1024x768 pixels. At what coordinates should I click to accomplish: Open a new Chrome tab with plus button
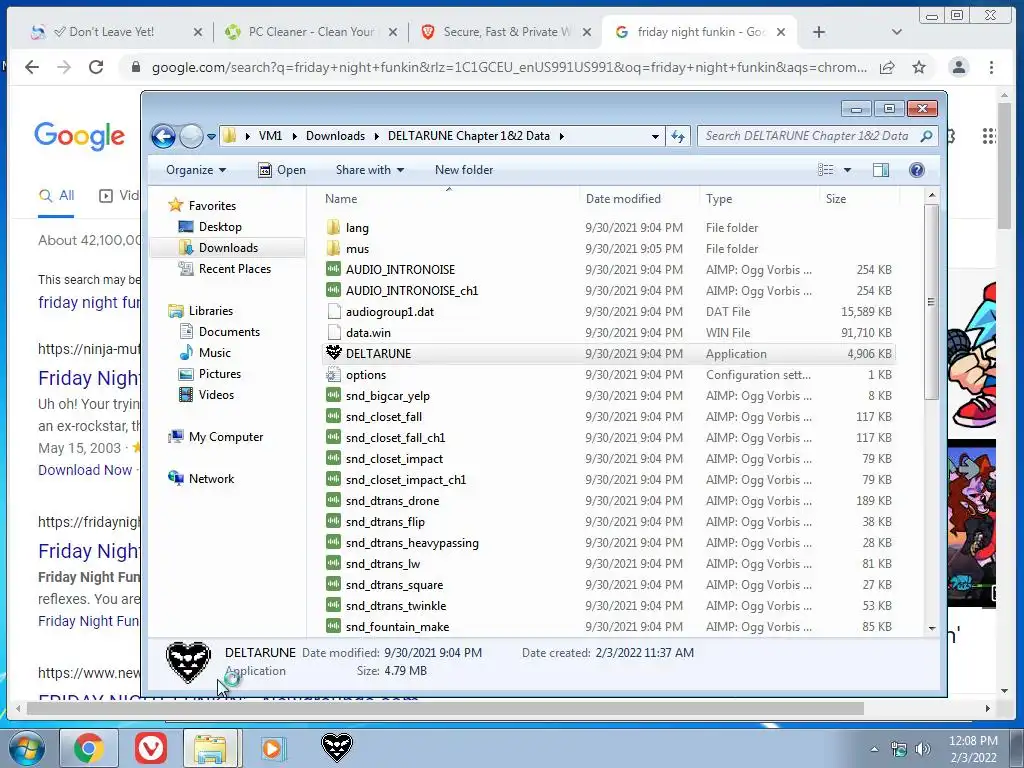(x=818, y=32)
